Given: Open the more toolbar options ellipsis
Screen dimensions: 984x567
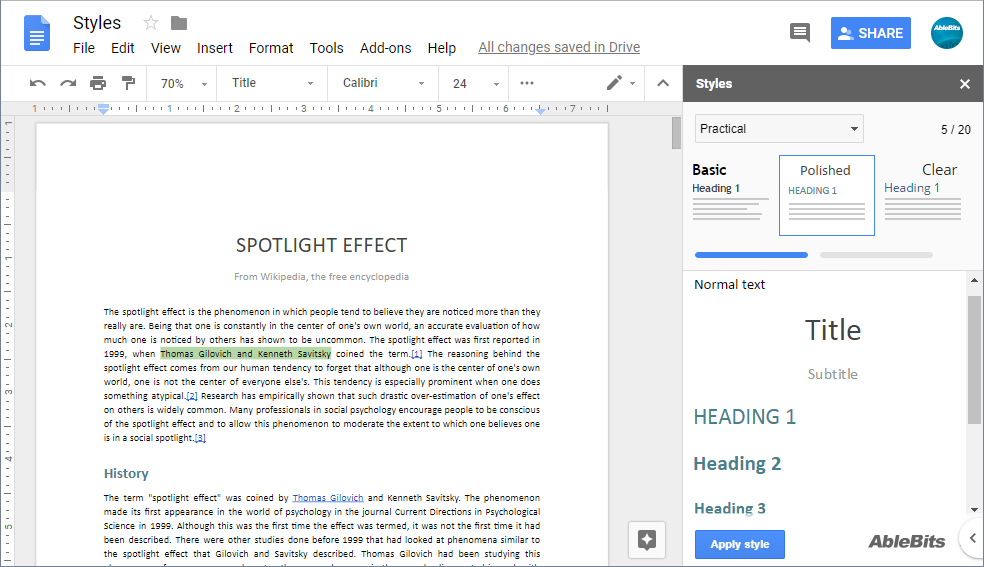Looking at the screenshot, I should point(527,83).
